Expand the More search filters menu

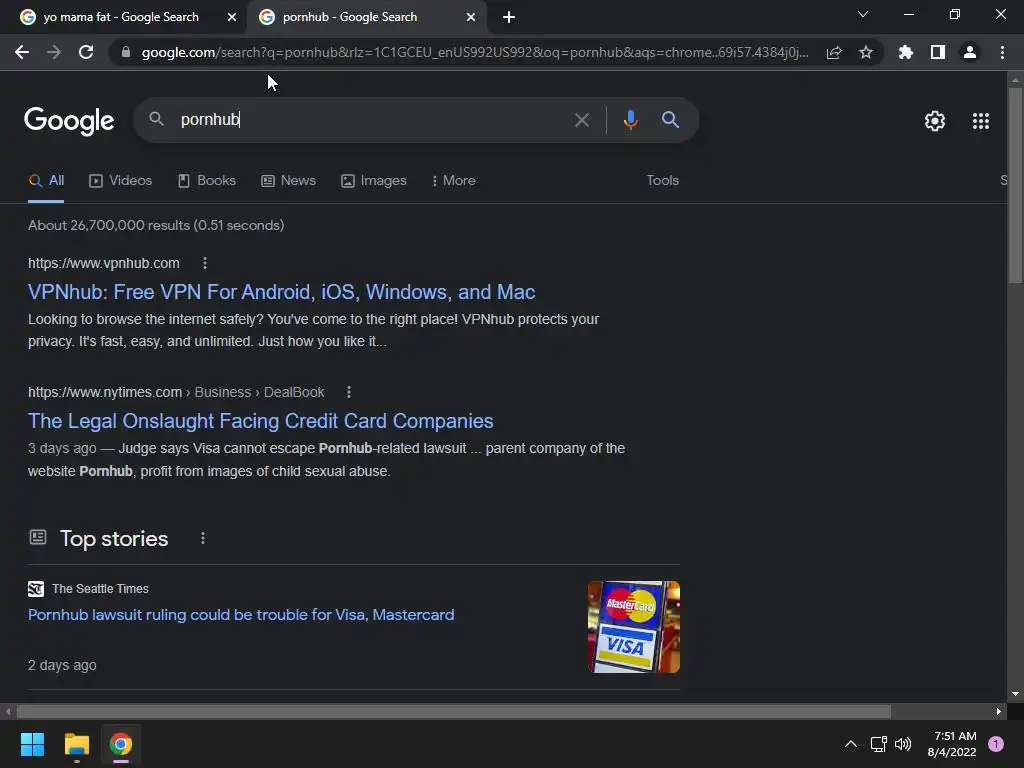click(453, 180)
